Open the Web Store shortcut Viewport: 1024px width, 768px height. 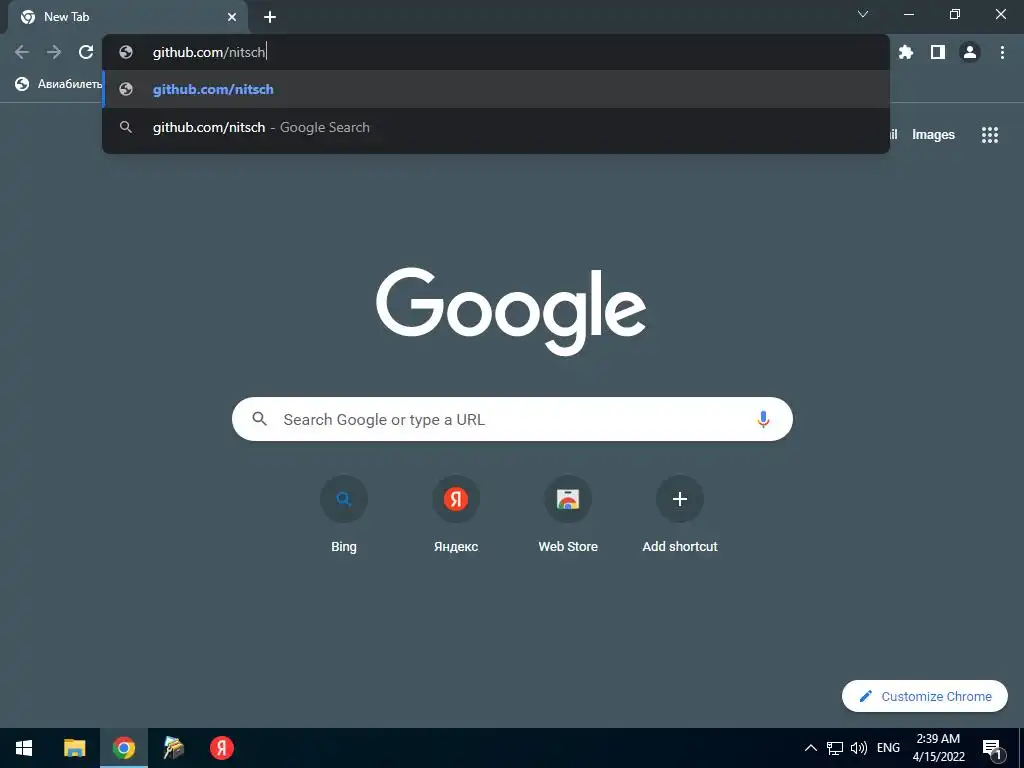click(568, 516)
